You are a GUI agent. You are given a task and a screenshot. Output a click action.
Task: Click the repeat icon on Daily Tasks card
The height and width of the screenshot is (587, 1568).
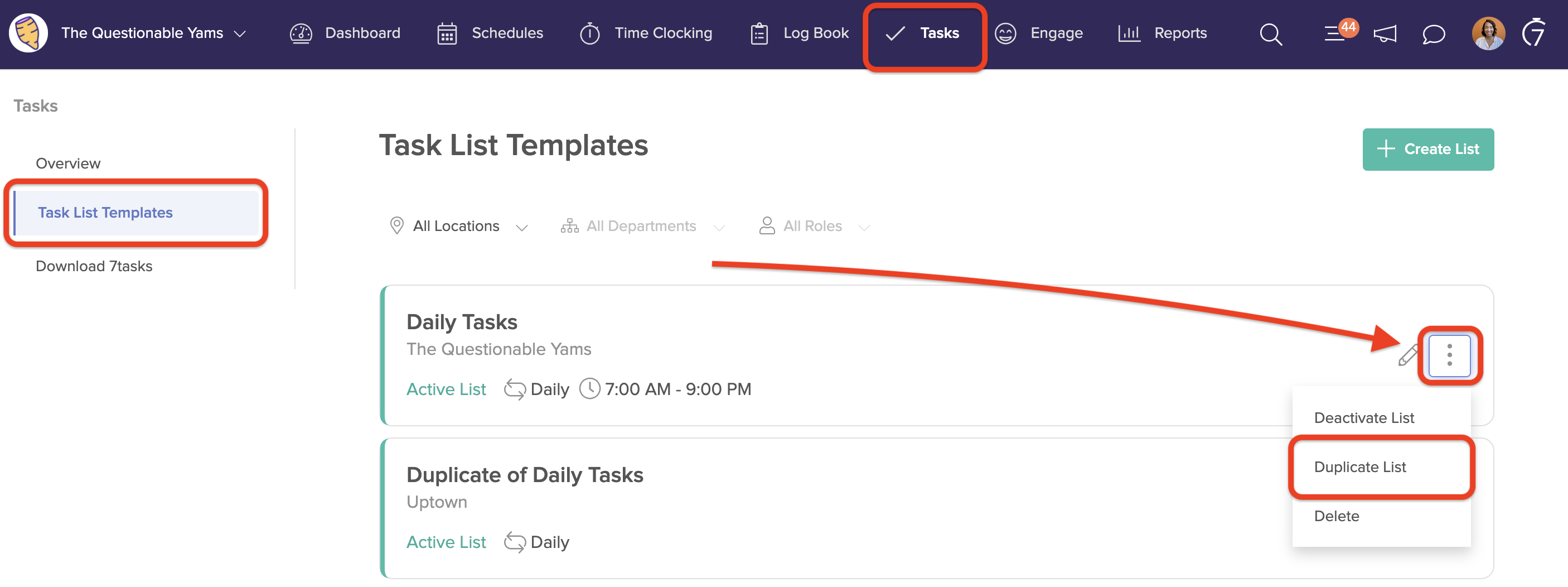(x=514, y=389)
